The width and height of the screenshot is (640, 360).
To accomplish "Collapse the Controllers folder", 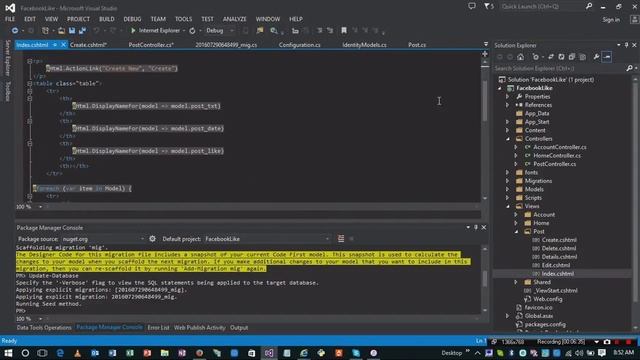I will pyautogui.click(x=508, y=139).
